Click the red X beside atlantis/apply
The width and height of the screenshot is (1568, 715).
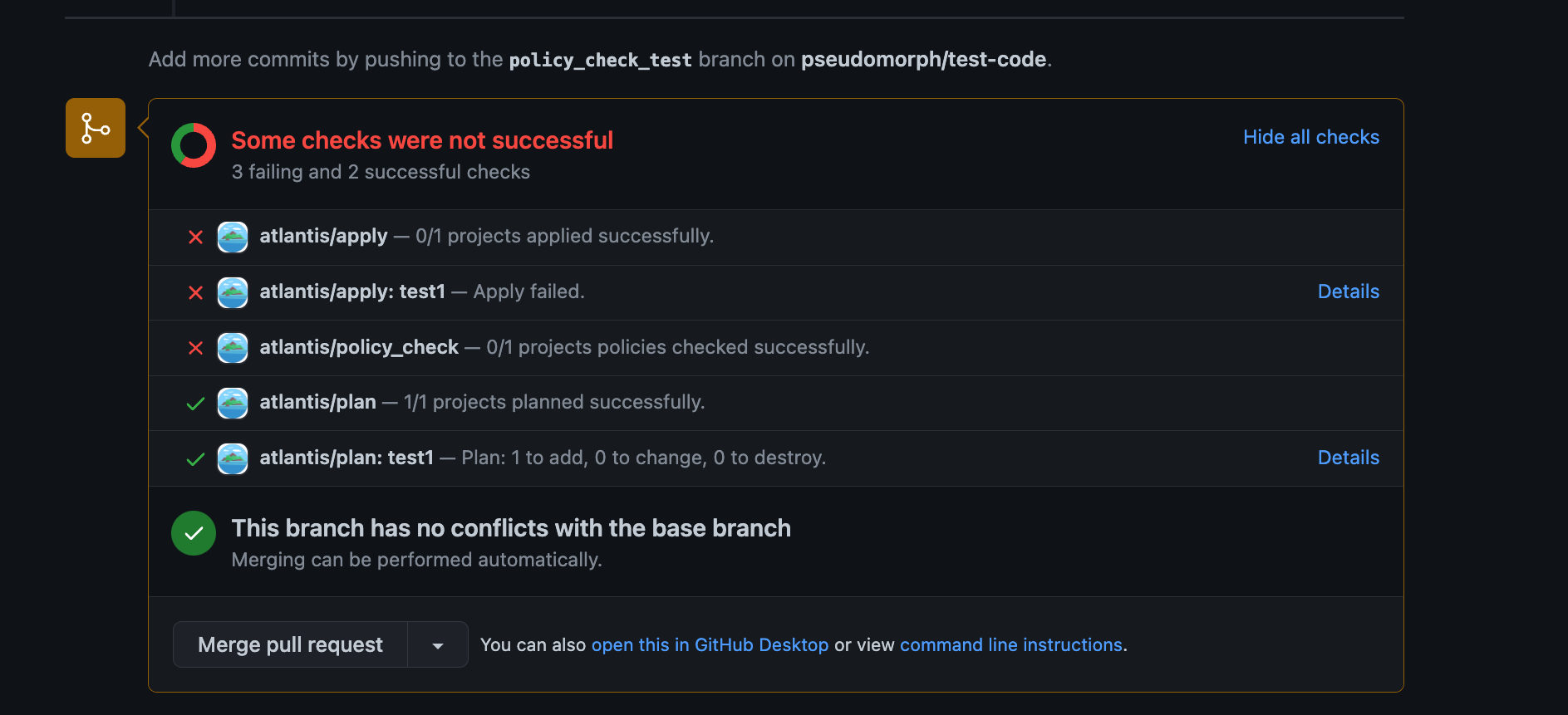[x=194, y=237]
